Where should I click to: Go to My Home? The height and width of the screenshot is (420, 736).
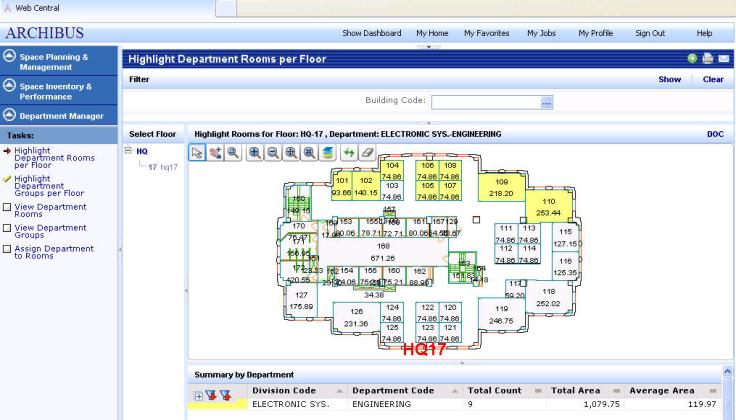tap(432, 33)
